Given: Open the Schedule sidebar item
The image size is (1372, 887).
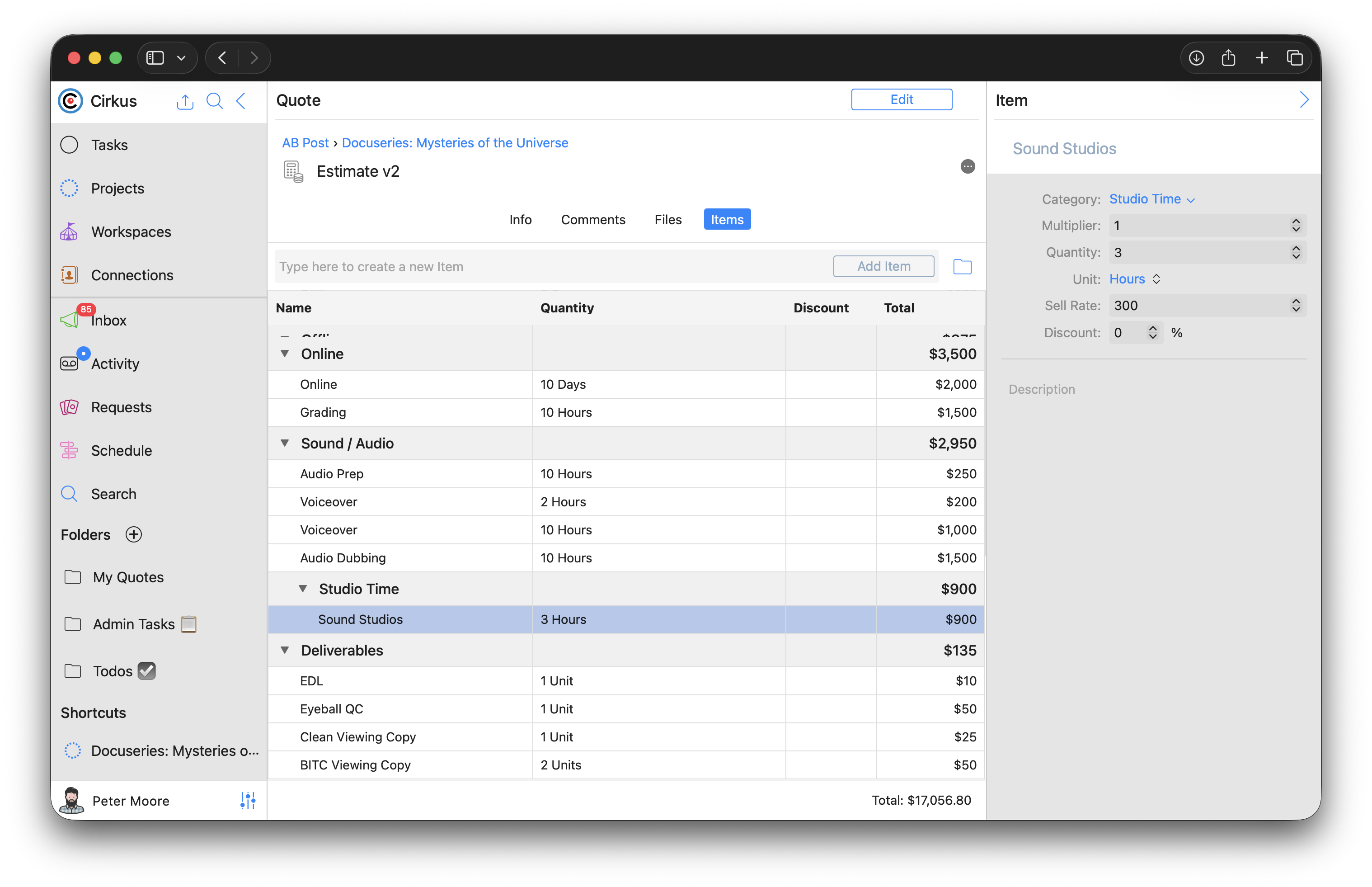Looking at the screenshot, I should 121,450.
